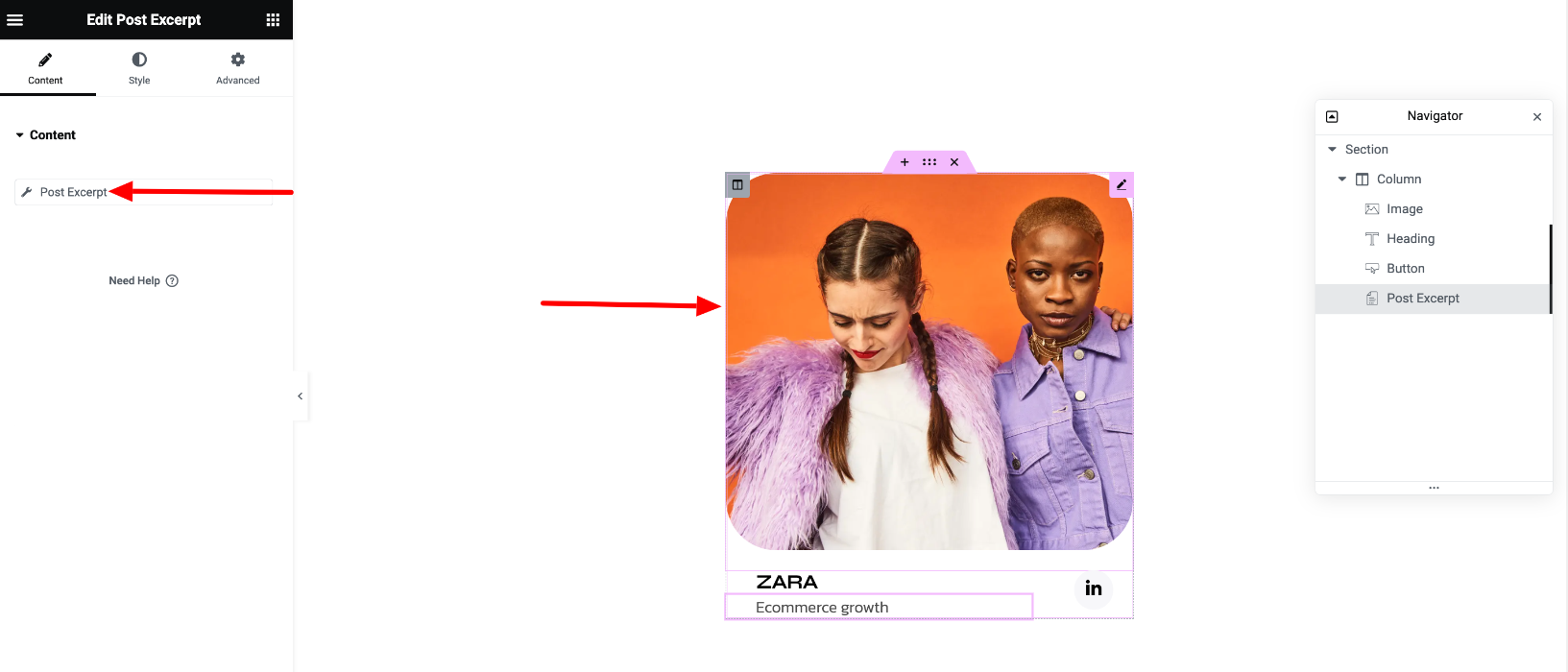
Task: Click the LinkedIn icon button
Action: point(1094,588)
